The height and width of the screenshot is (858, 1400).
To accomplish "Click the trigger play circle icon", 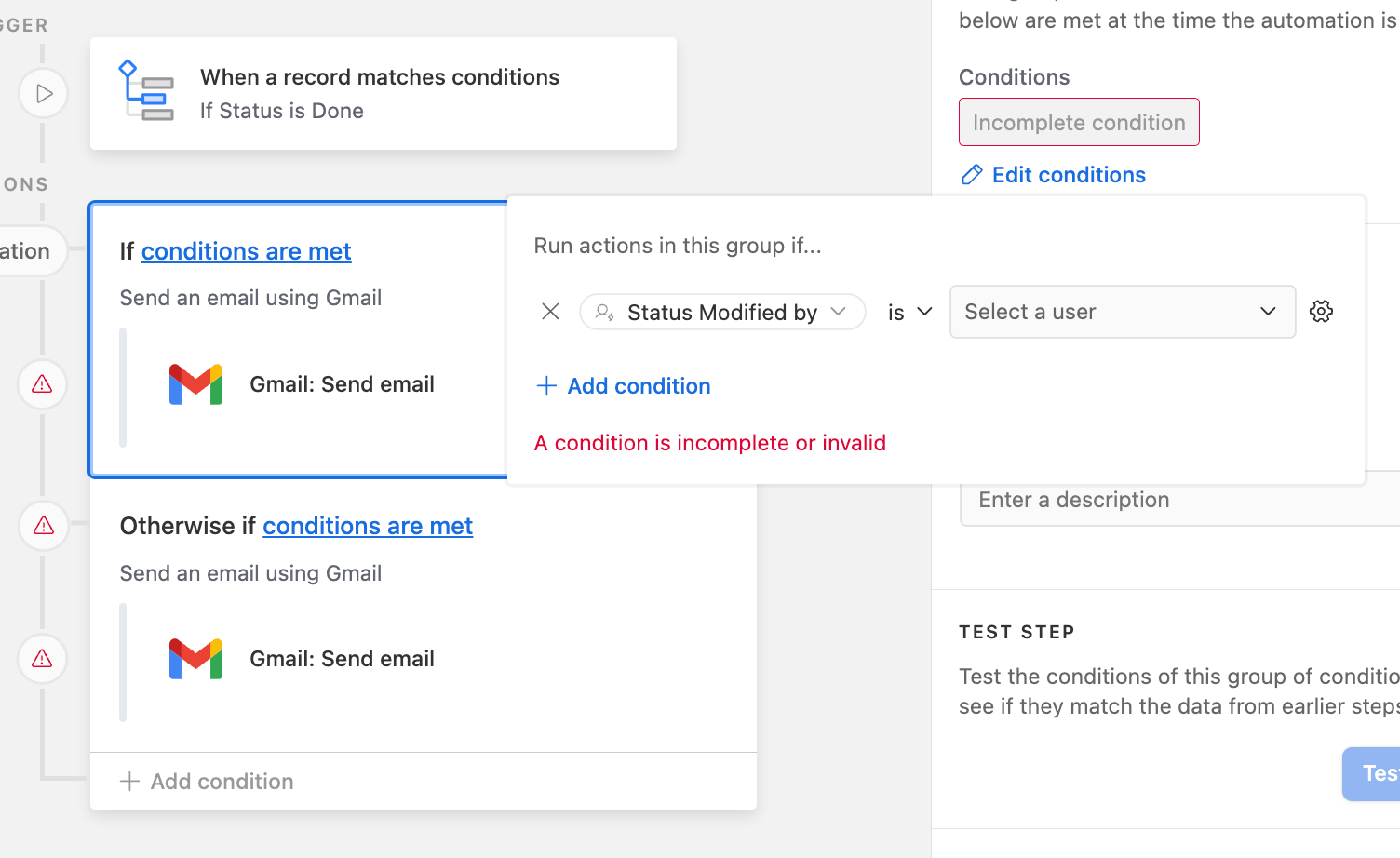I will [x=43, y=93].
